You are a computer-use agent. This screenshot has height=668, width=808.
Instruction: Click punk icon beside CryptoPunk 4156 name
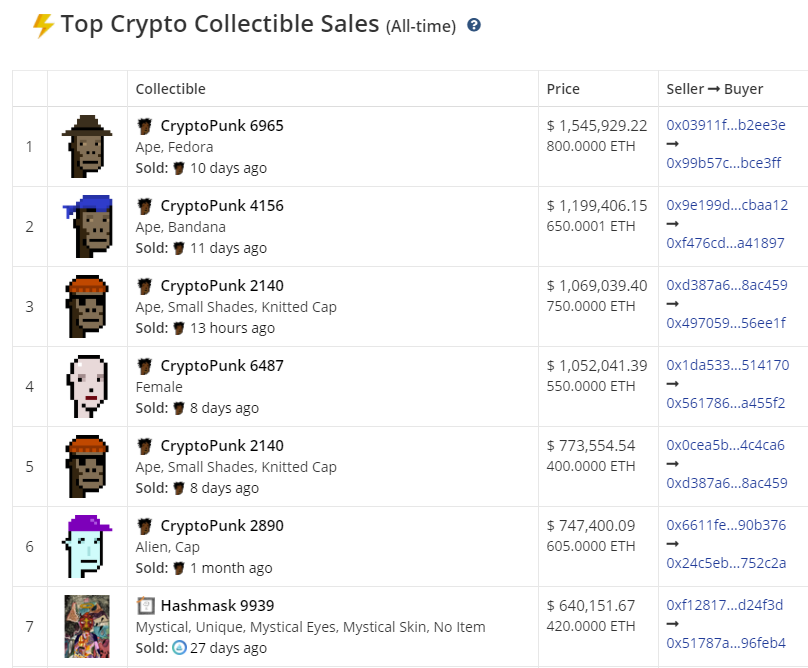pos(145,206)
